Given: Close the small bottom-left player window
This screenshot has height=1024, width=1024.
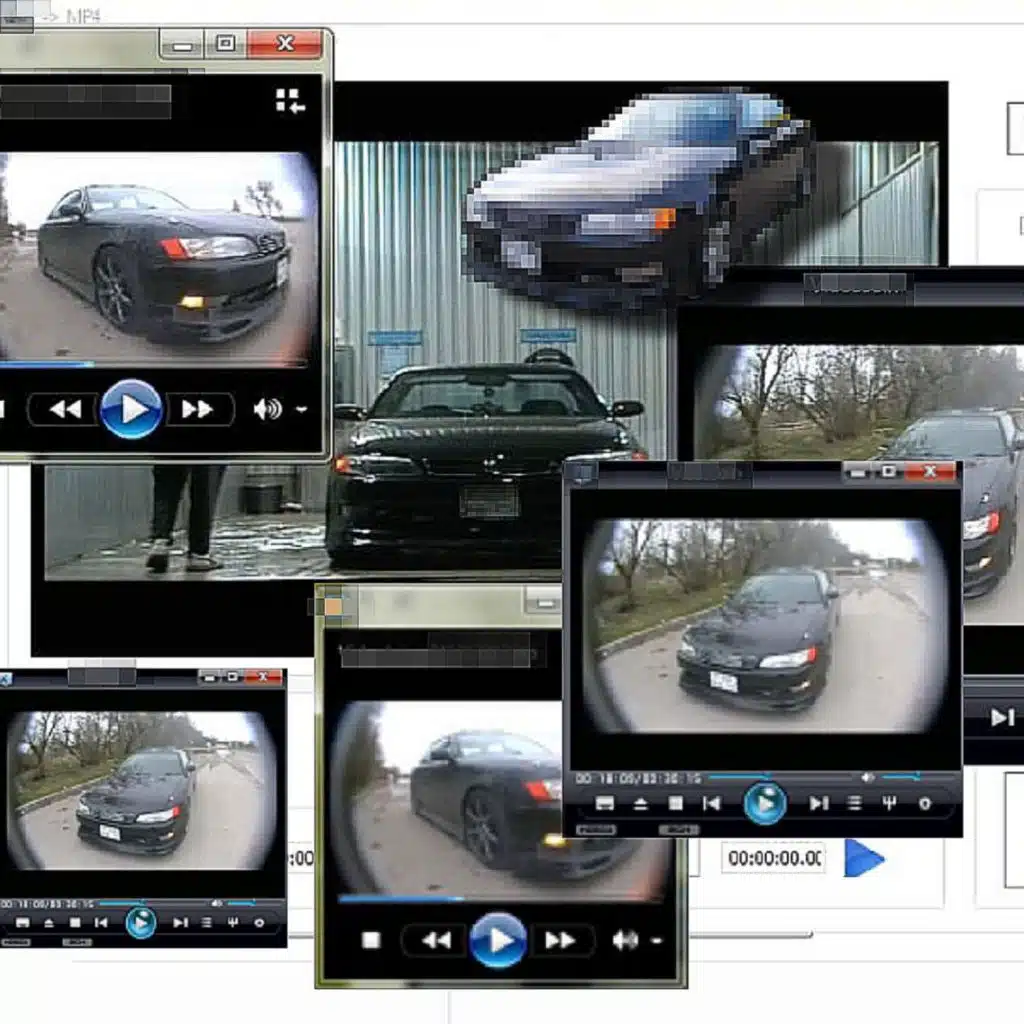Looking at the screenshot, I should coord(263,677).
